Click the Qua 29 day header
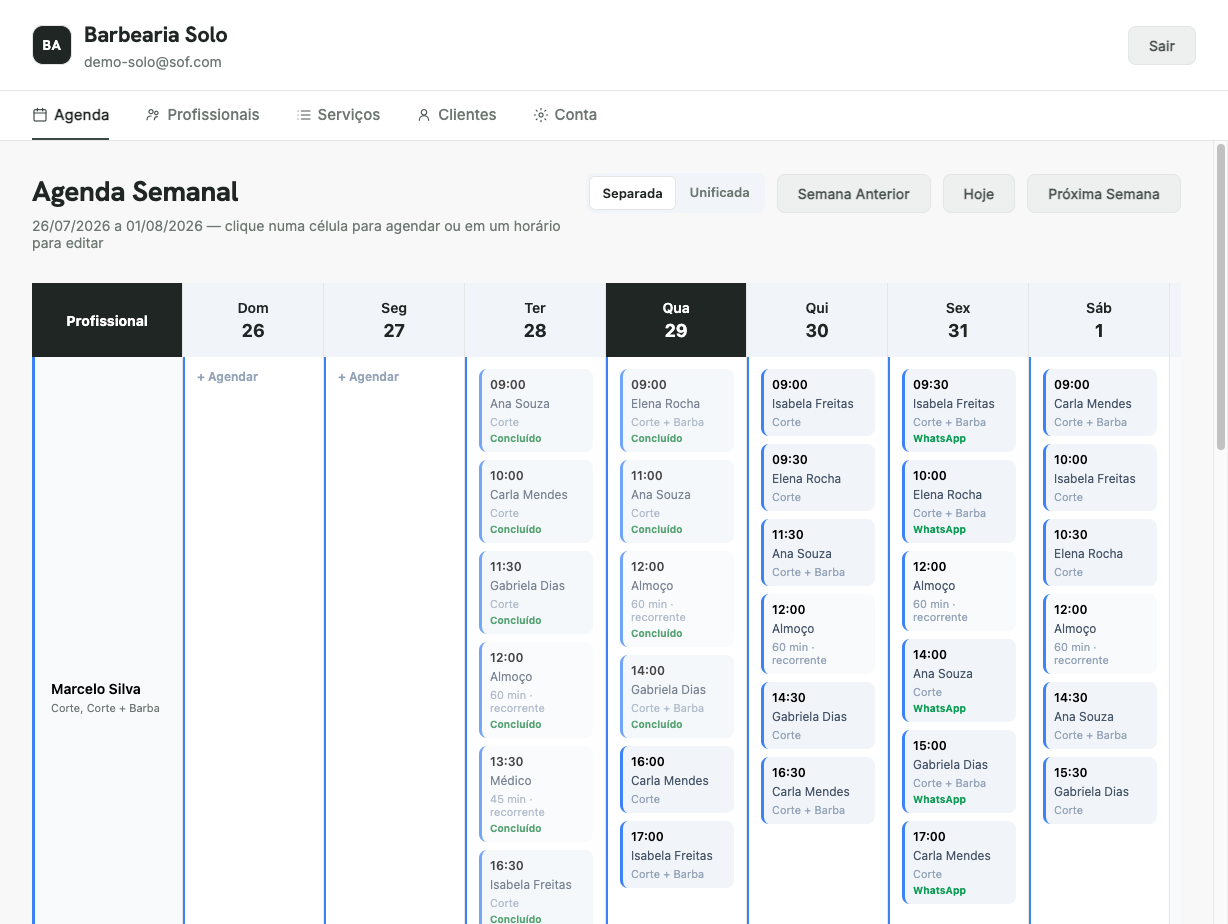The height and width of the screenshot is (924, 1228). coord(676,320)
